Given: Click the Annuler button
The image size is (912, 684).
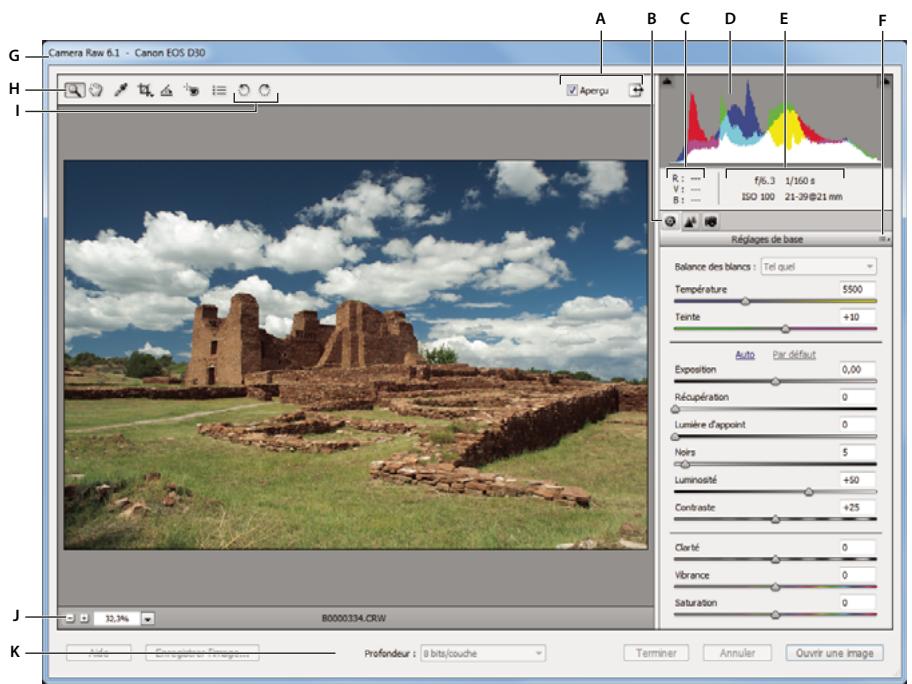Looking at the screenshot, I should [x=737, y=653].
